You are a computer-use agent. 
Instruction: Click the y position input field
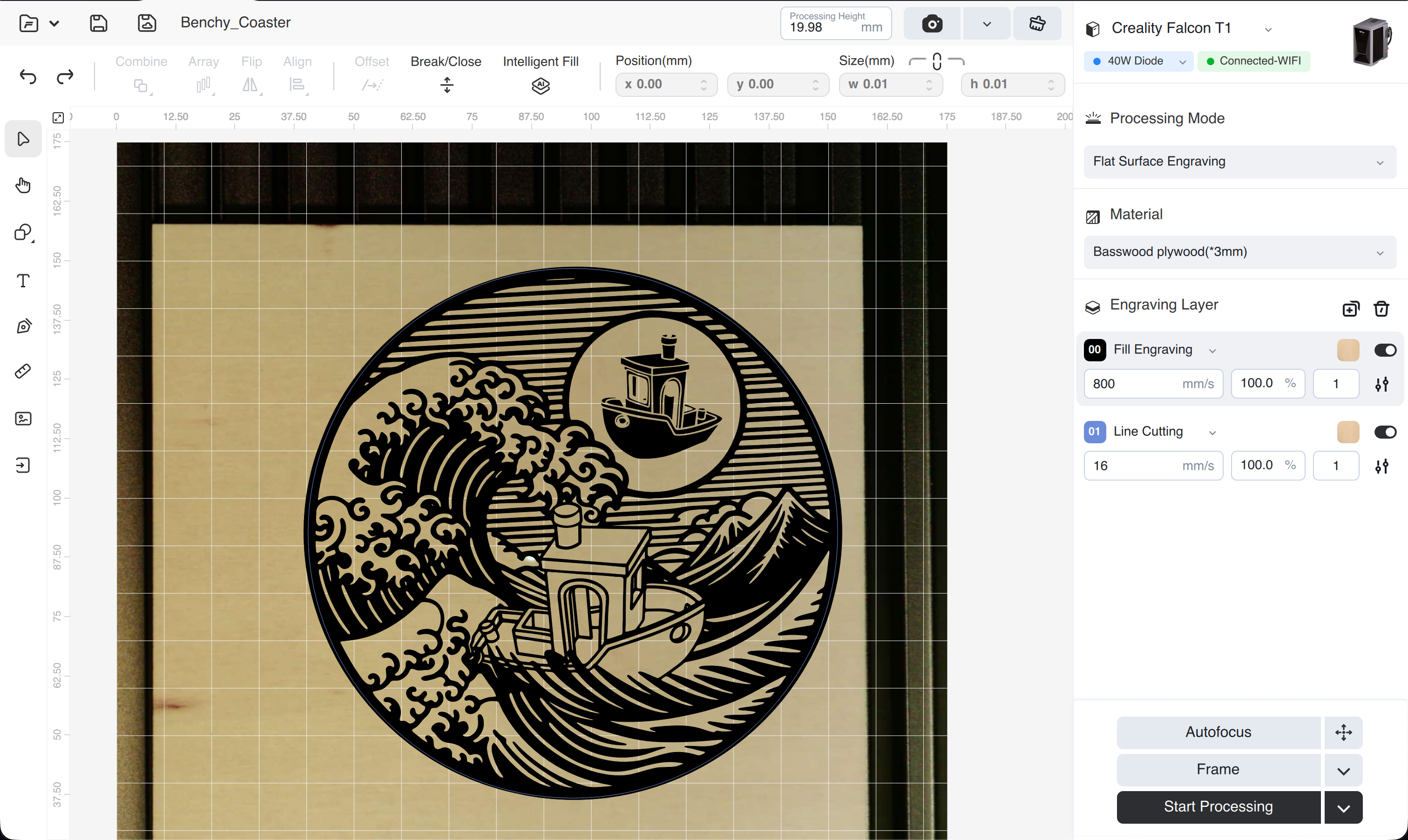point(778,85)
